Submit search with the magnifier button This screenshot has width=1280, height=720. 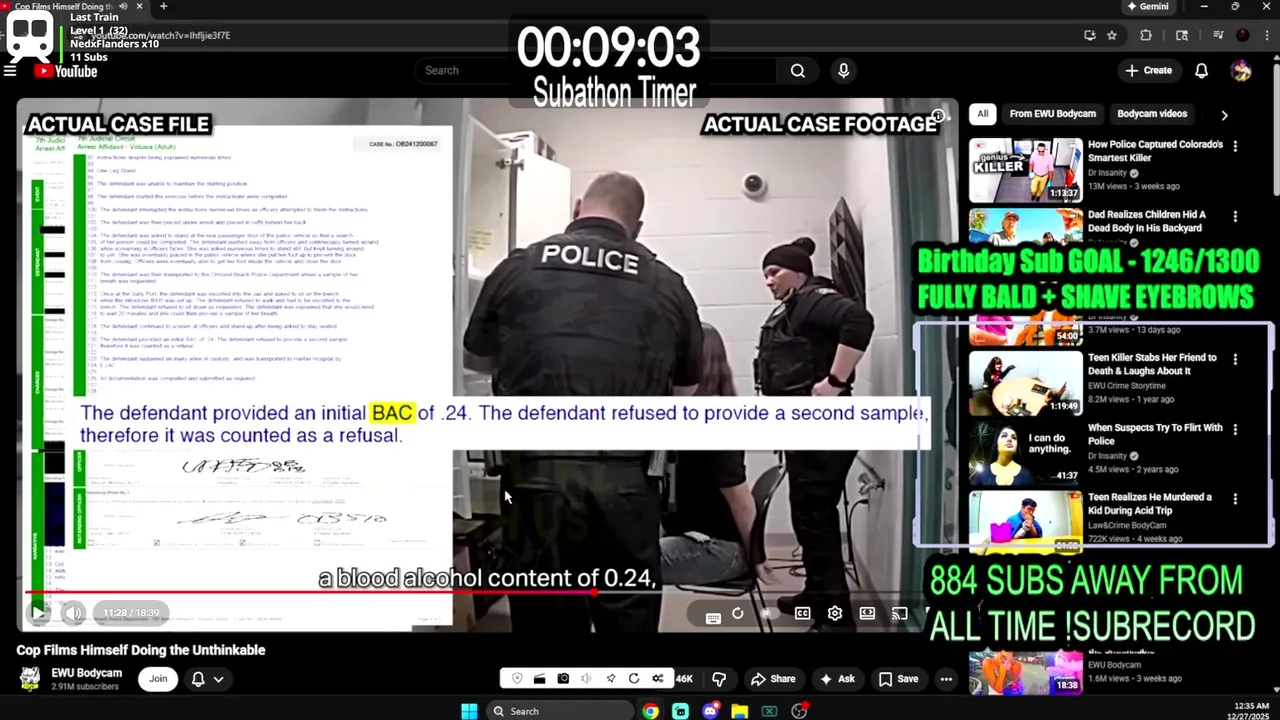pos(797,71)
